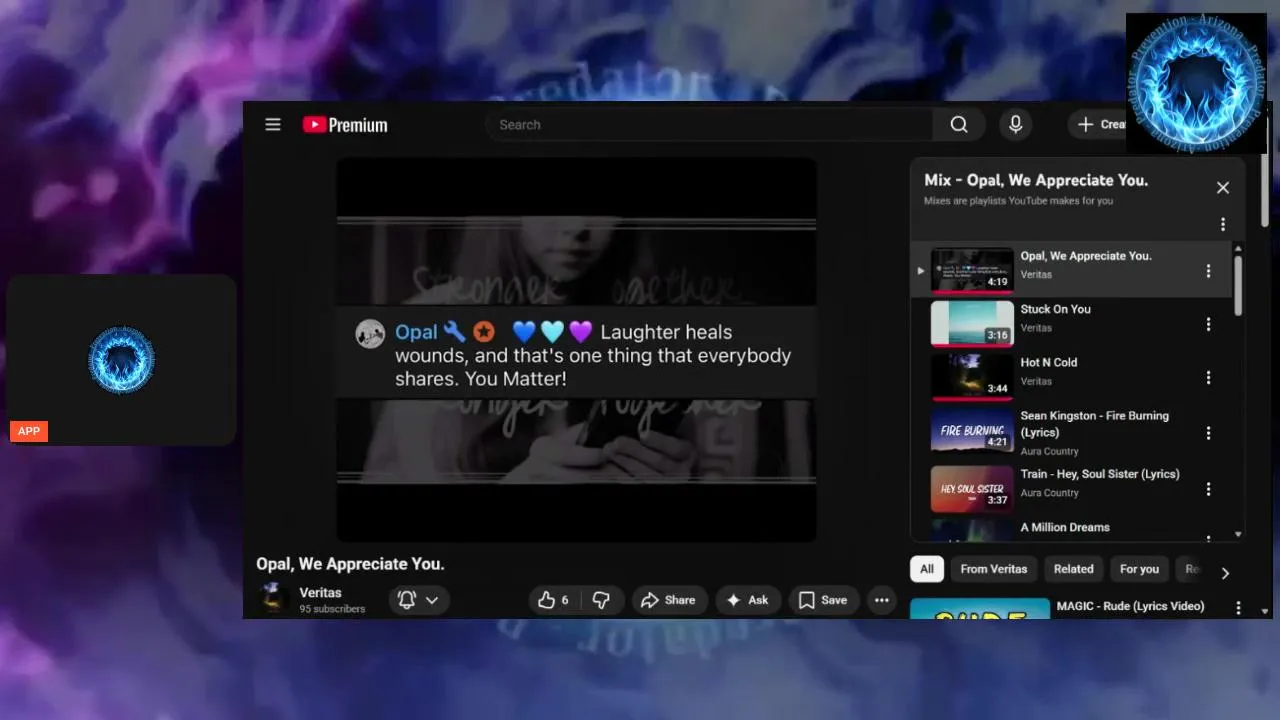The height and width of the screenshot is (720, 1280).
Task: Open options for Sean Kingston Fire Burning item
Action: click(x=1208, y=433)
